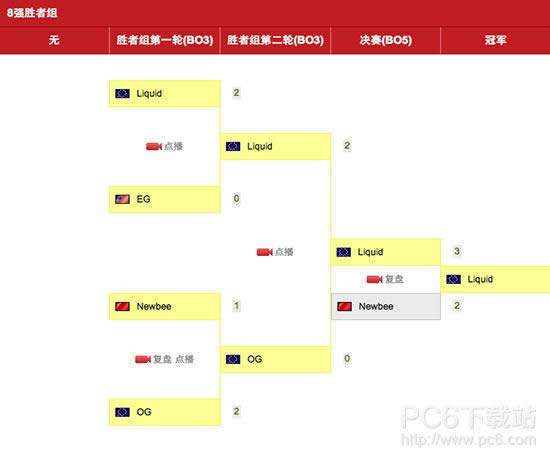The width and height of the screenshot is (550, 450).
Task: Open 点播 link next to 复盘 near OG
Action: [x=185, y=359]
